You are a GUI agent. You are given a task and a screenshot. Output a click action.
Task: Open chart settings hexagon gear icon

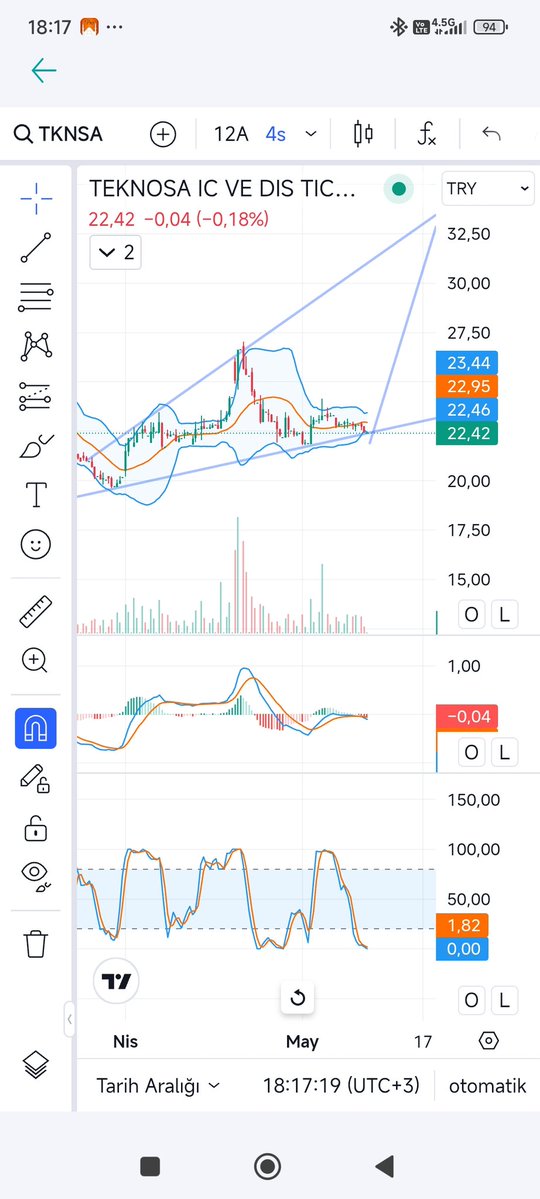[489, 1041]
